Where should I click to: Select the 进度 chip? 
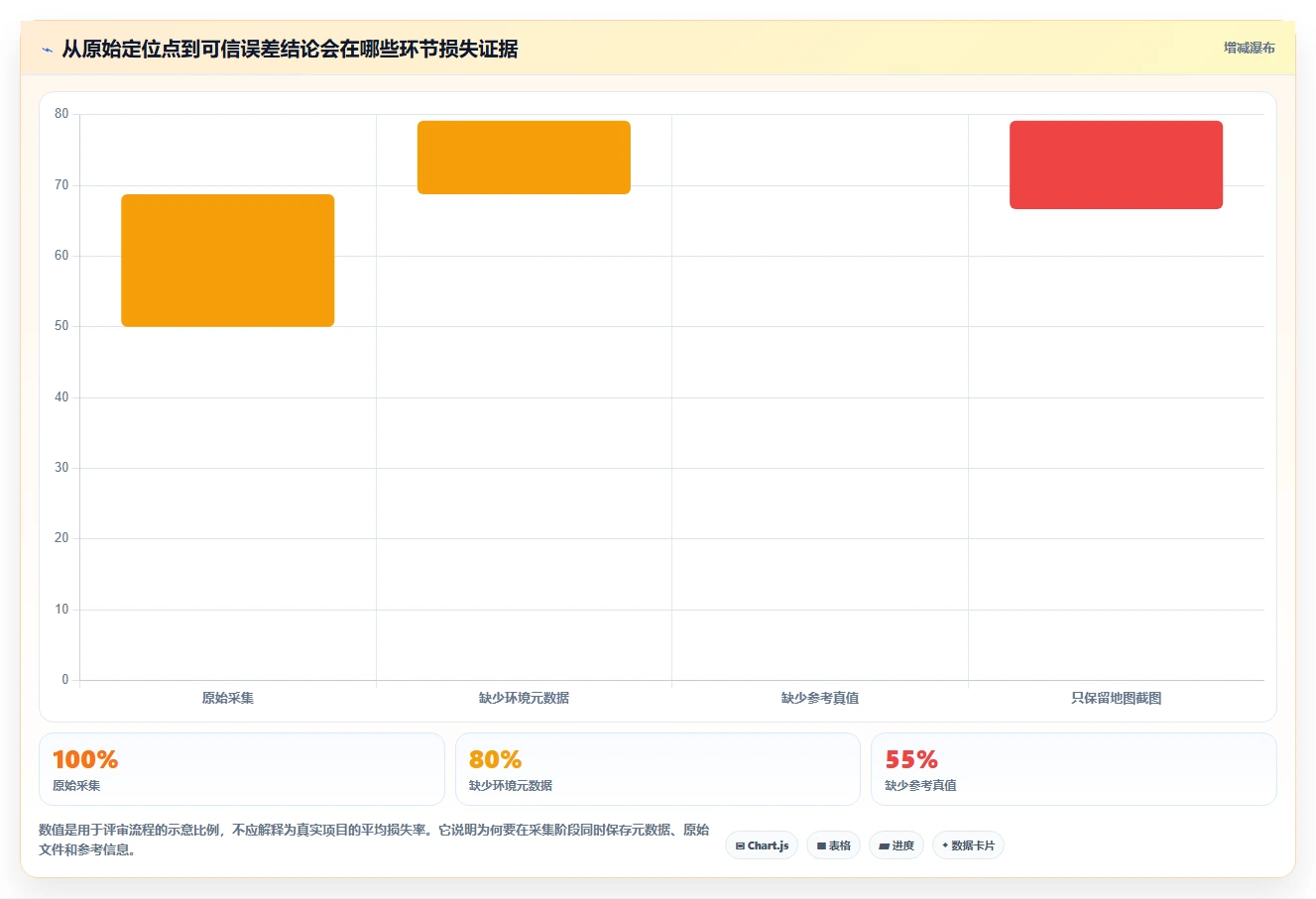coord(897,845)
